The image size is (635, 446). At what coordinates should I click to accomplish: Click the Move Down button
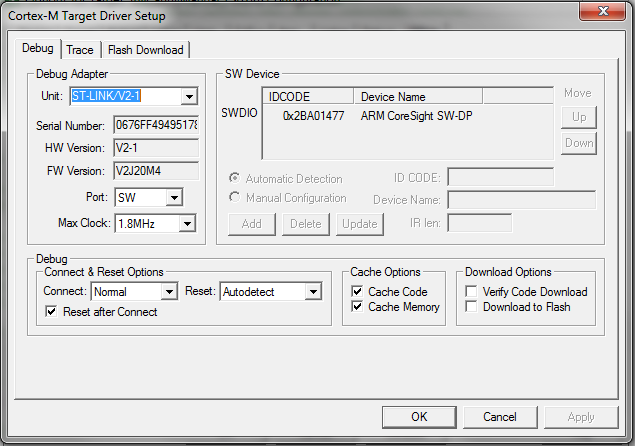tap(579, 143)
